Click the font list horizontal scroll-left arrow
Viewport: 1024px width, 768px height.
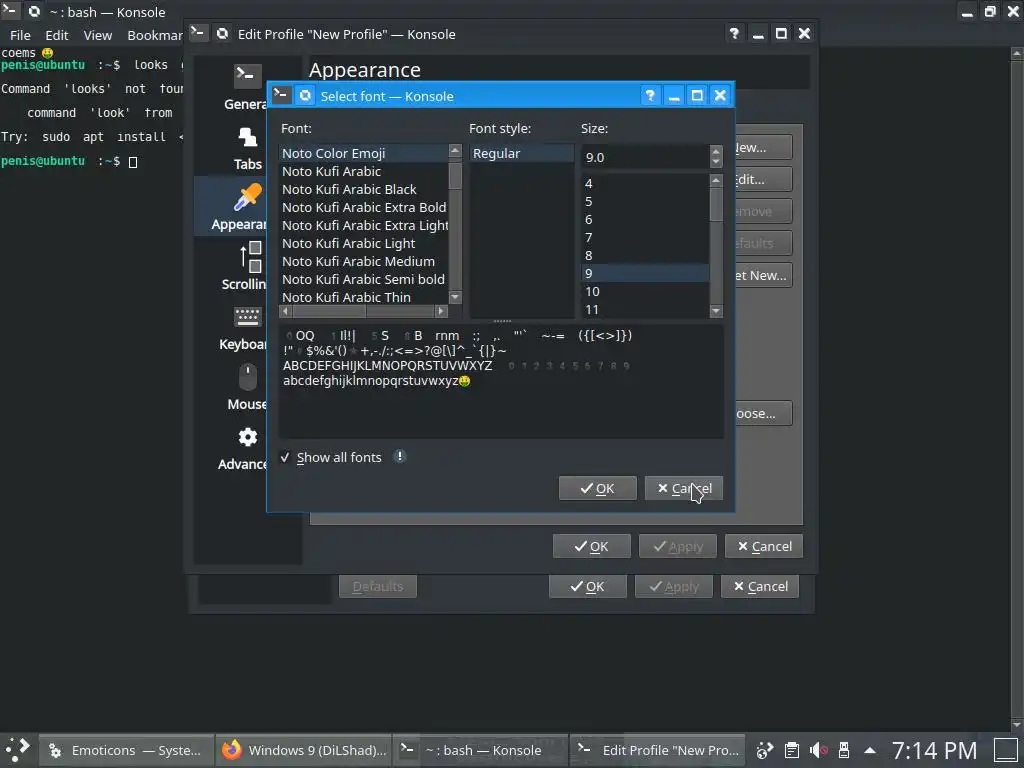pyautogui.click(x=285, y=311)
